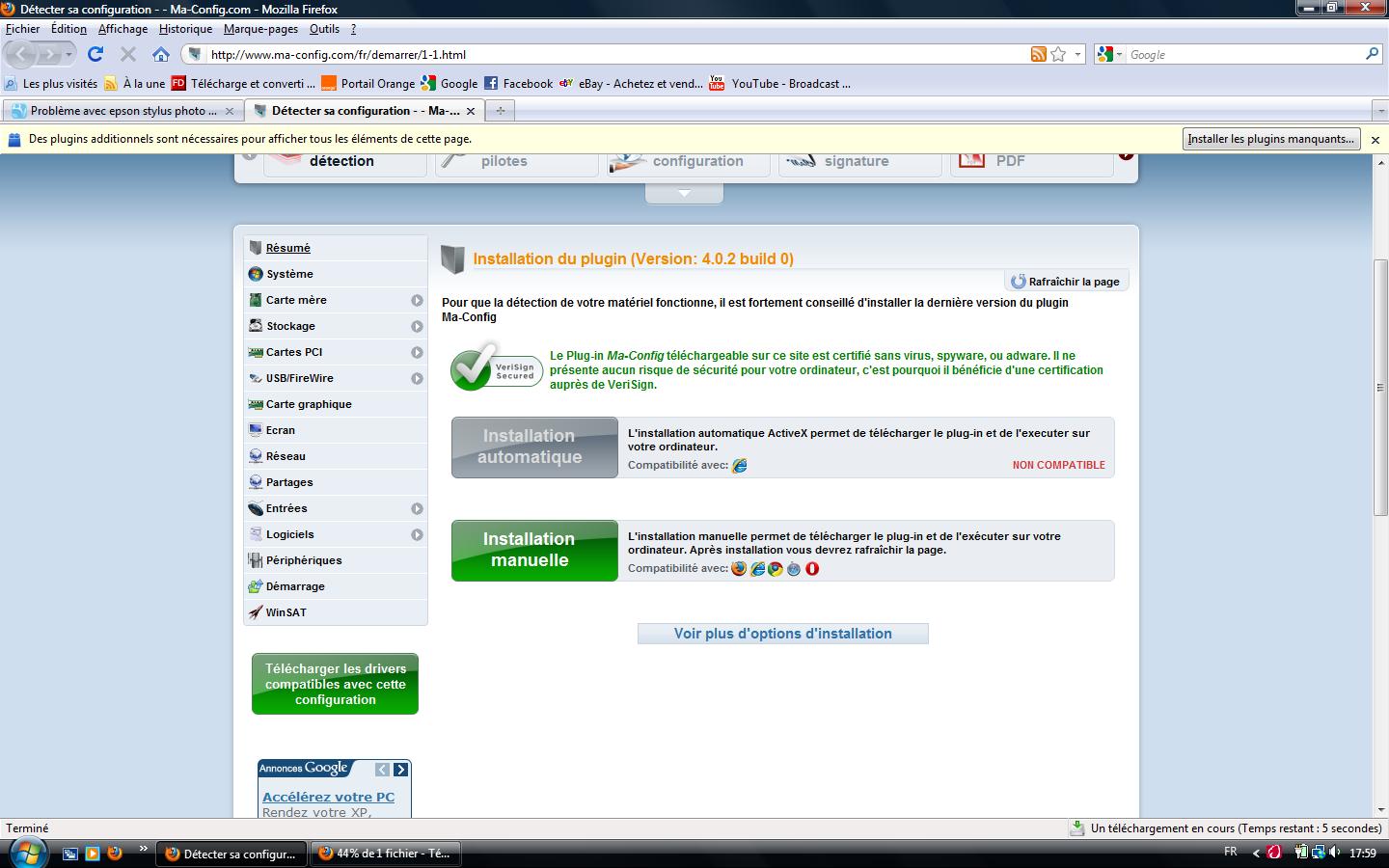Click the download arrow icon in status bar
The height and width of the screenshot is (868, 1389).
(1077, 828)
